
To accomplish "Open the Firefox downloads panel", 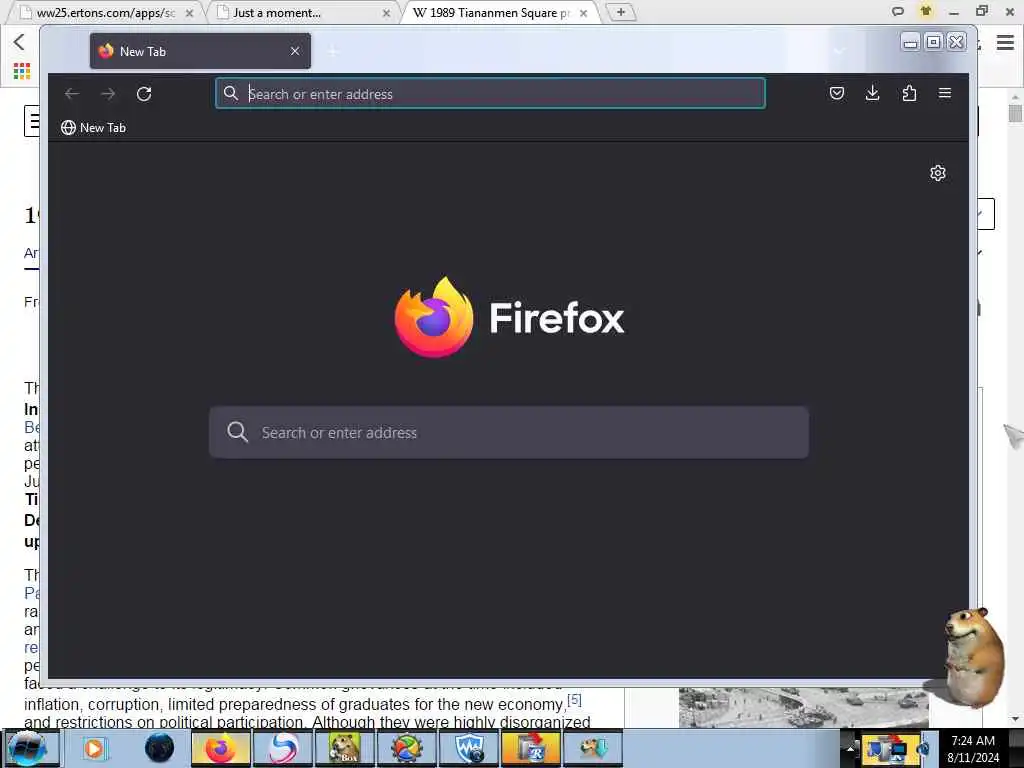I will pos(872,93).
